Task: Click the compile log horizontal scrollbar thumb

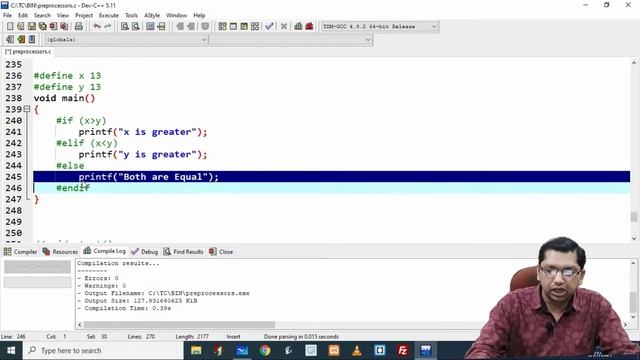Action: click(179, 324)
